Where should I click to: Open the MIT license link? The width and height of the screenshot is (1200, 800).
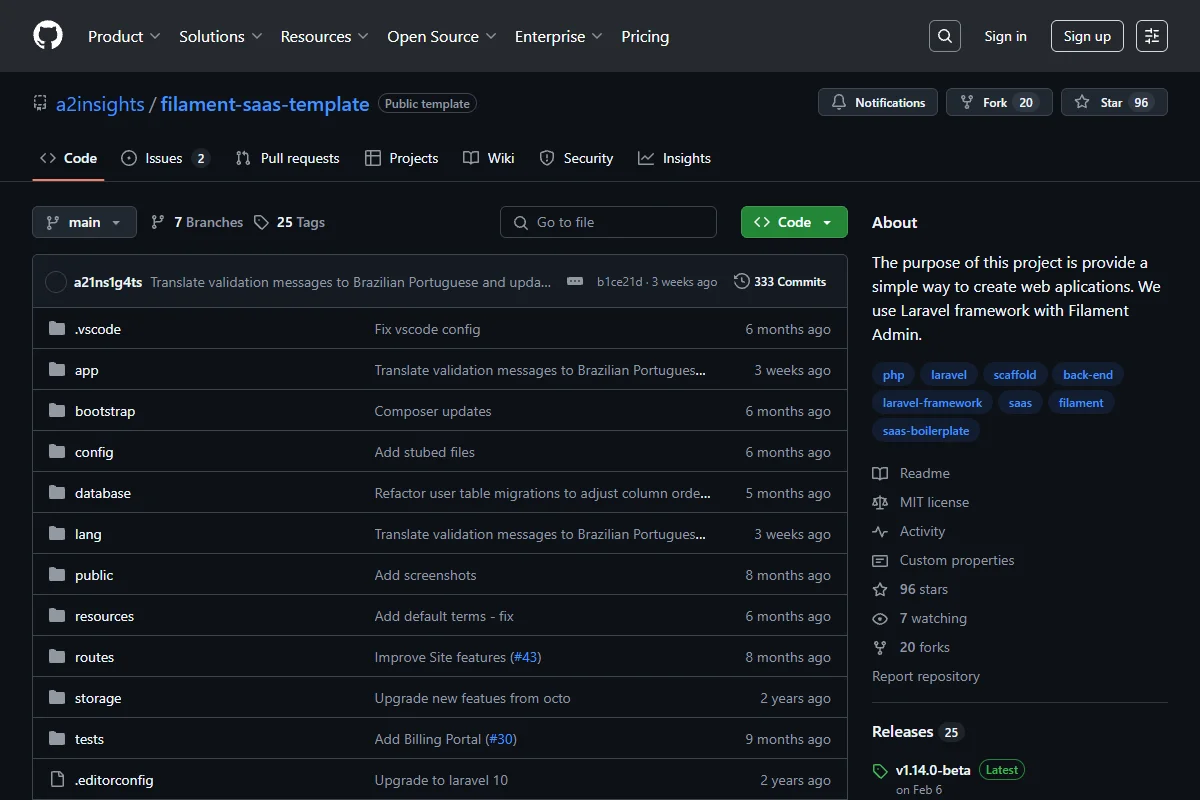coord(934,502)
